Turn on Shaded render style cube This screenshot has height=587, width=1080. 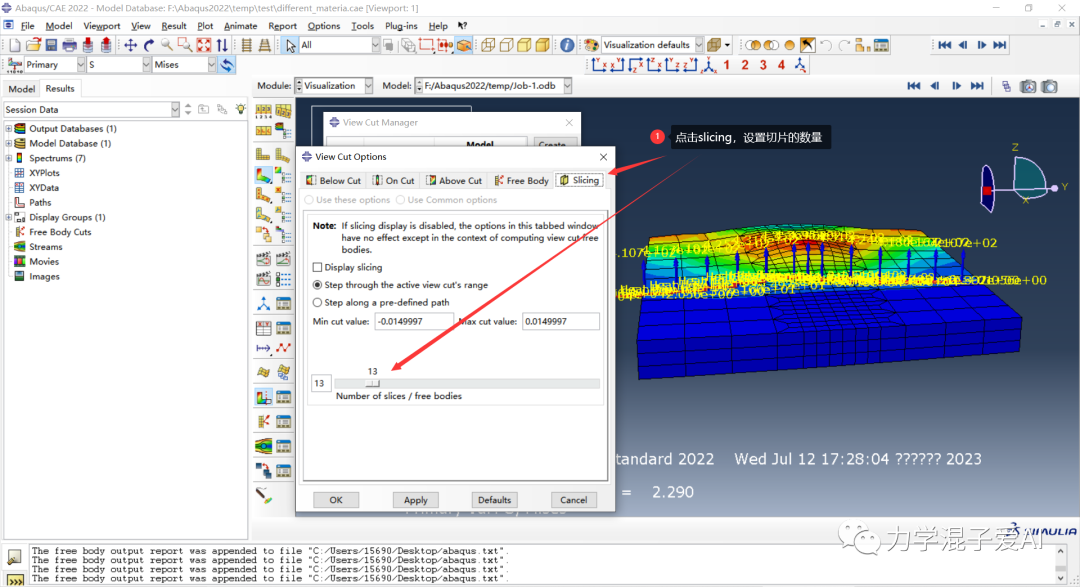point(543,45)
